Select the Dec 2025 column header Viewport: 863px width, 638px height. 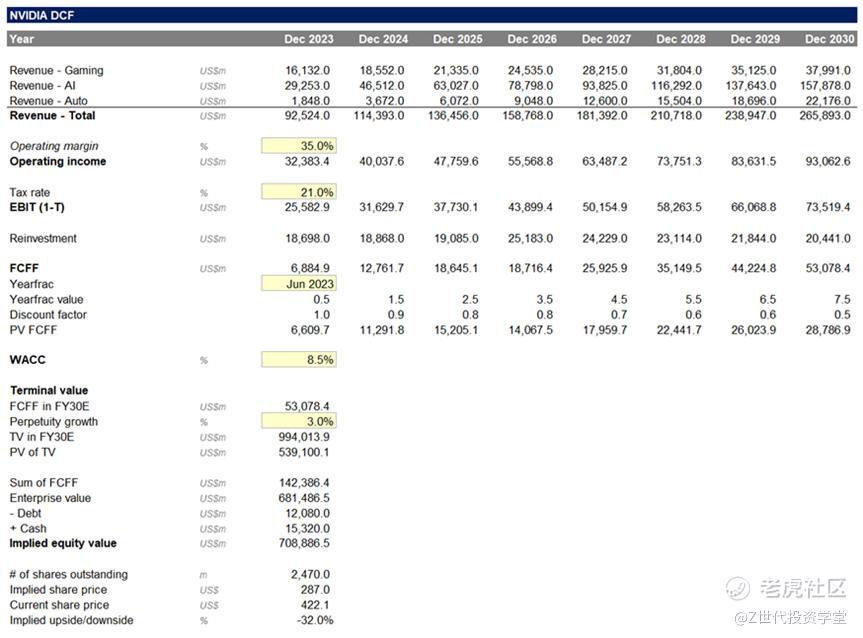click(x=457, y=39)
